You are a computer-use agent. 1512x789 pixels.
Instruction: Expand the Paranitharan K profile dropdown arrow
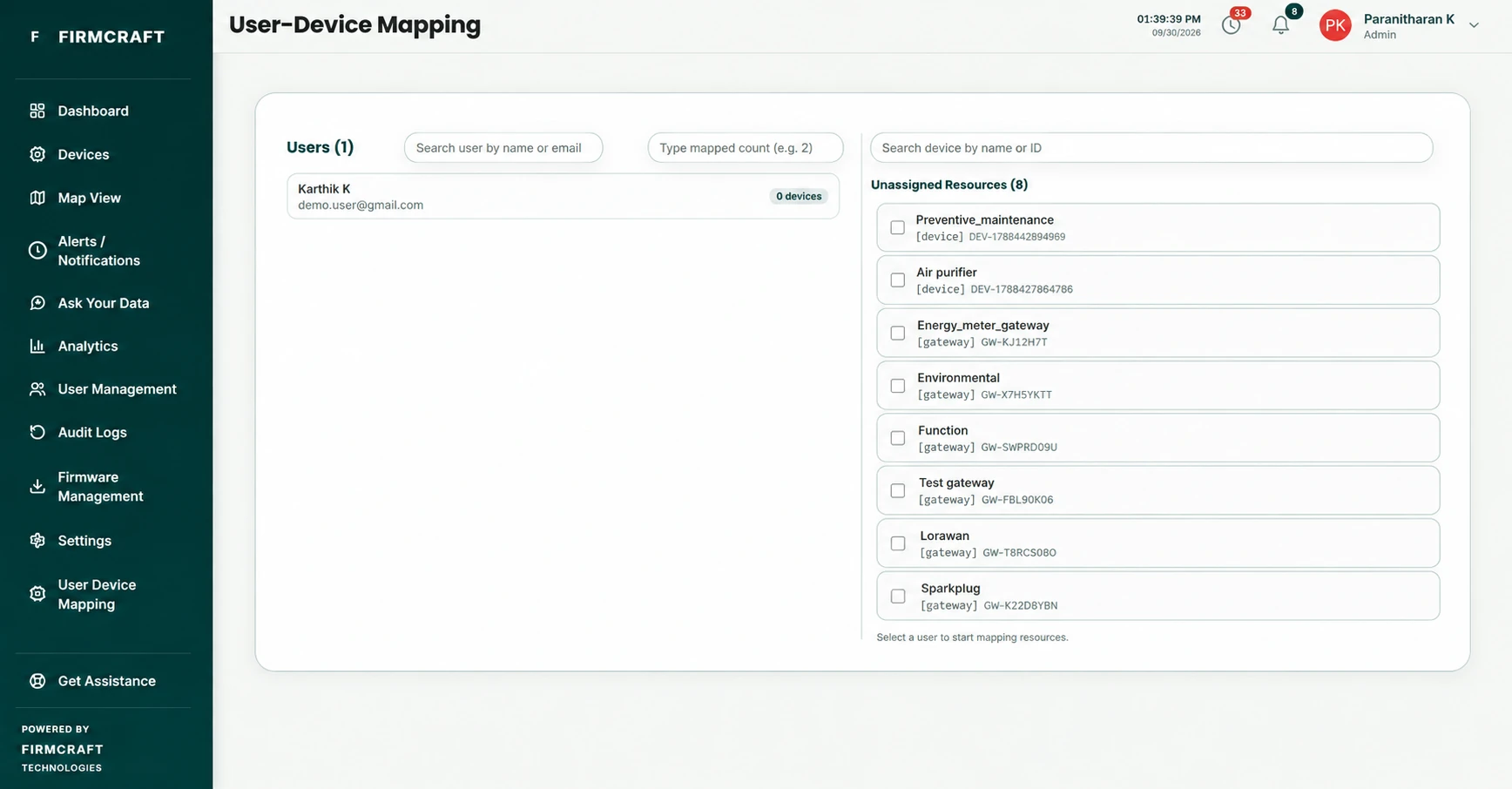(1474, 25)
